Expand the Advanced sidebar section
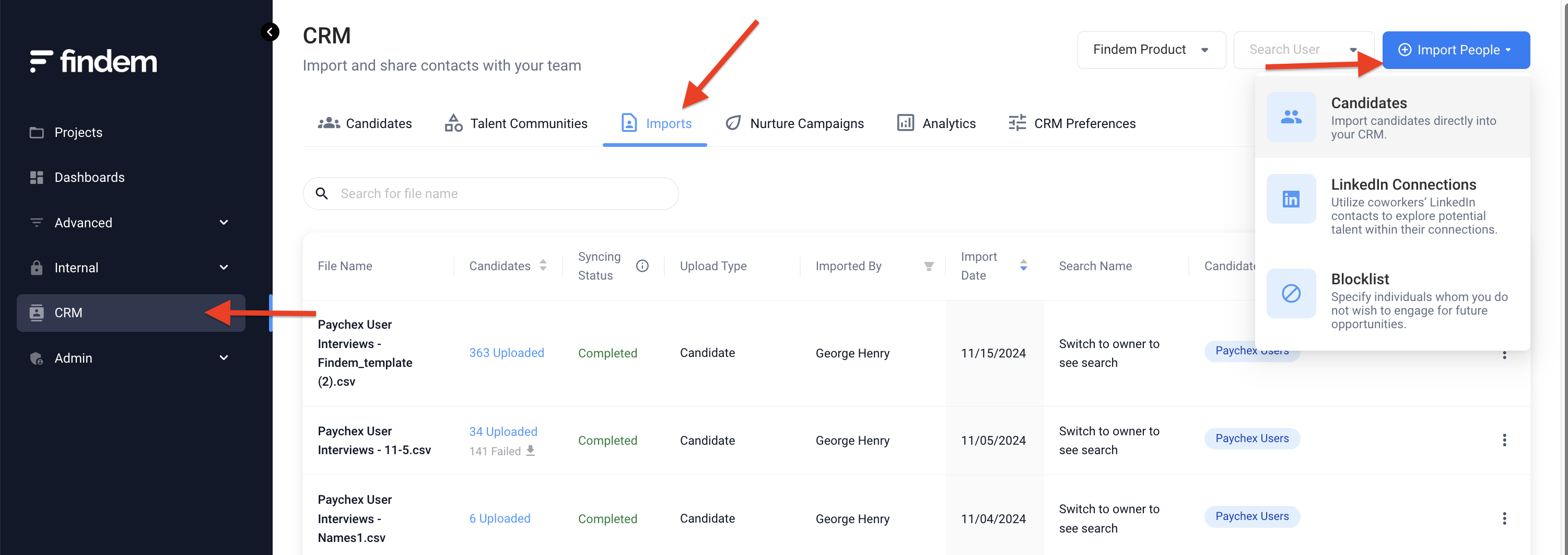Screen dimensions: 1568x555 coord(224,222)
